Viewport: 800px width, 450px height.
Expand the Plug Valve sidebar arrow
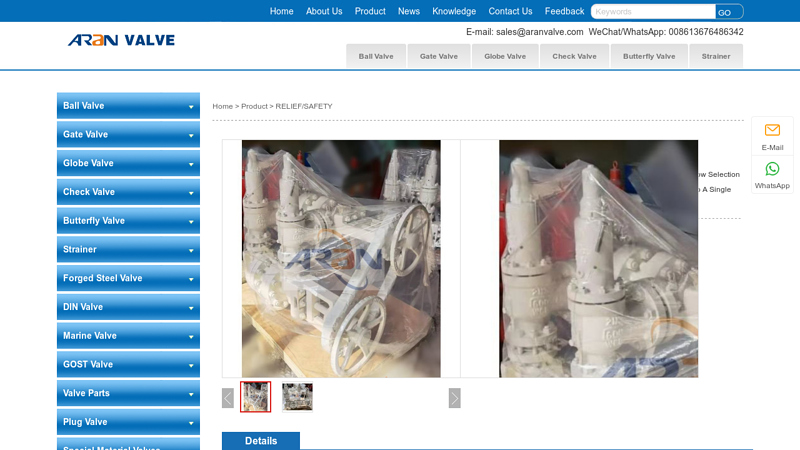coord(191,423)
